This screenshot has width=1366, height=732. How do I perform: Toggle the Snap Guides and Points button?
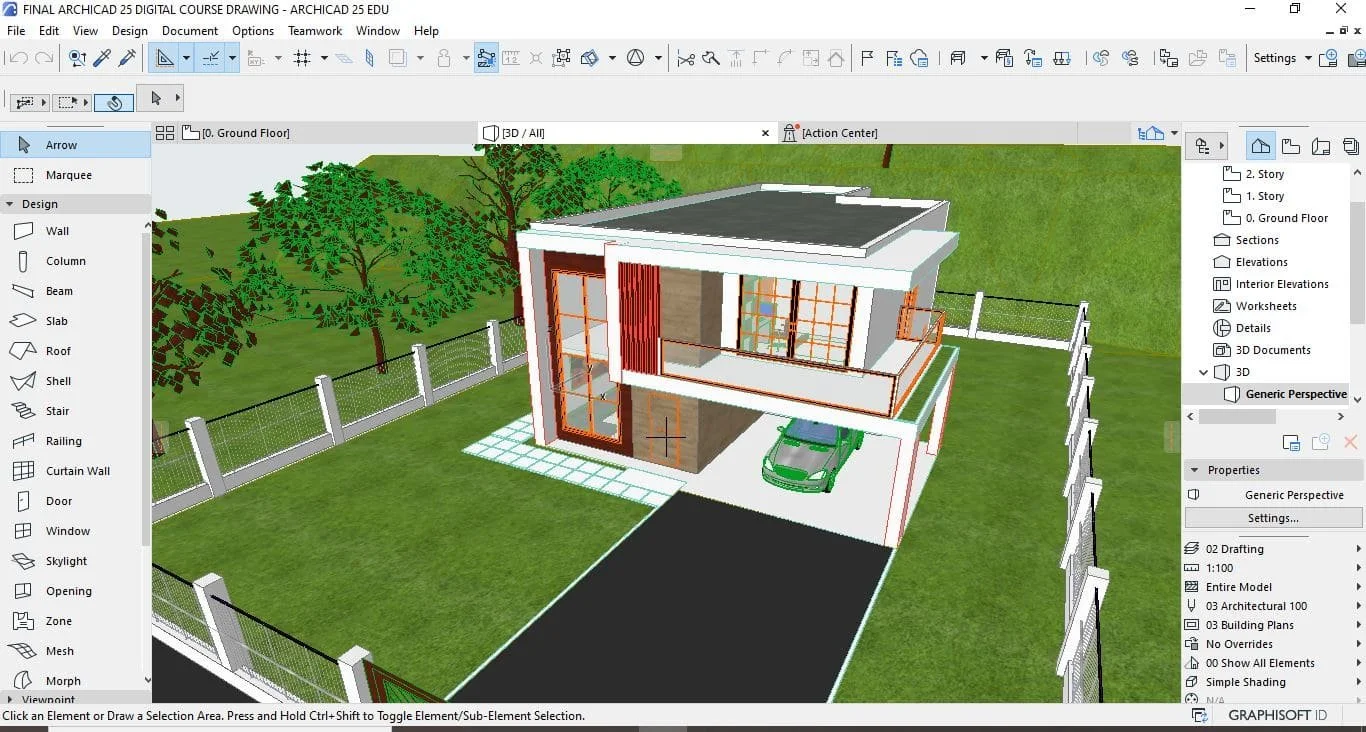[x=211, y=58]
